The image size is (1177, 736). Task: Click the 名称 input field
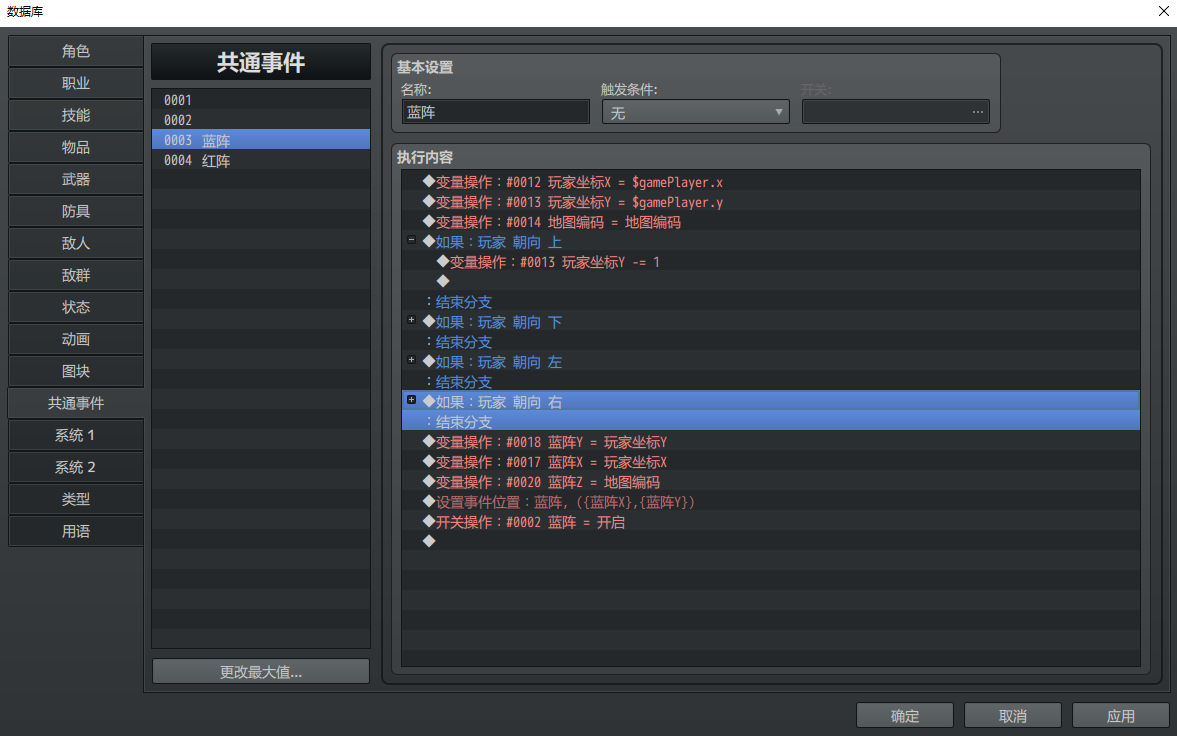(495, 112)
